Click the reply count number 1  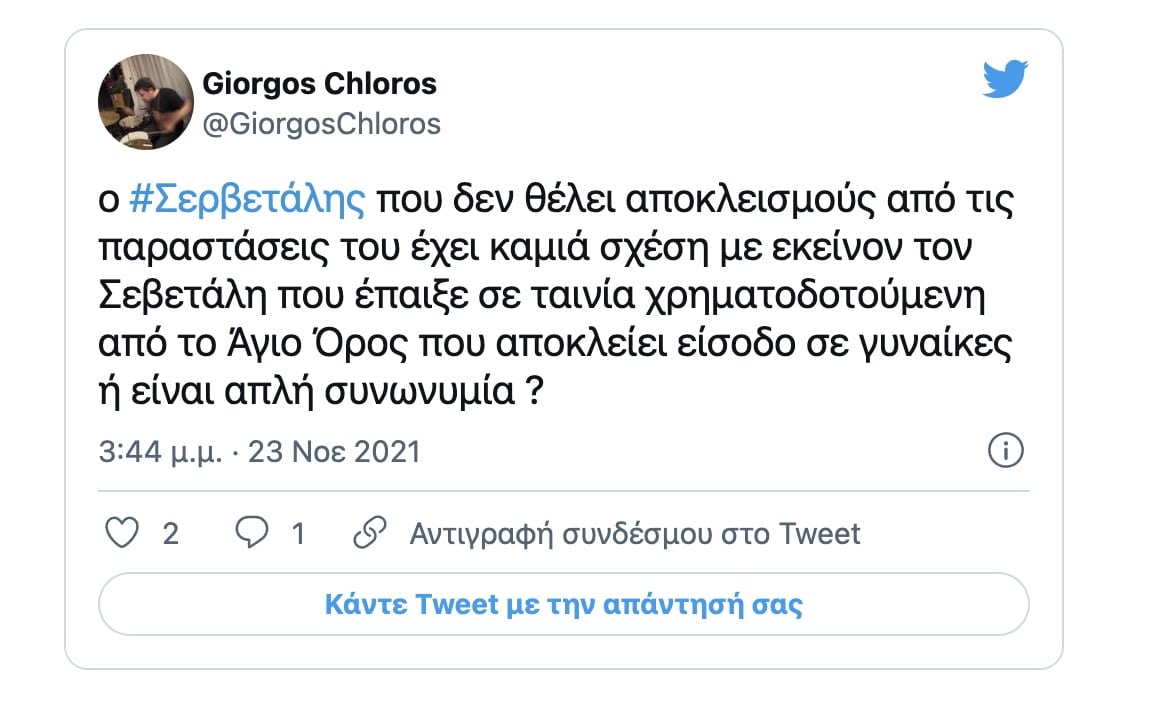[x=298, y=534]
